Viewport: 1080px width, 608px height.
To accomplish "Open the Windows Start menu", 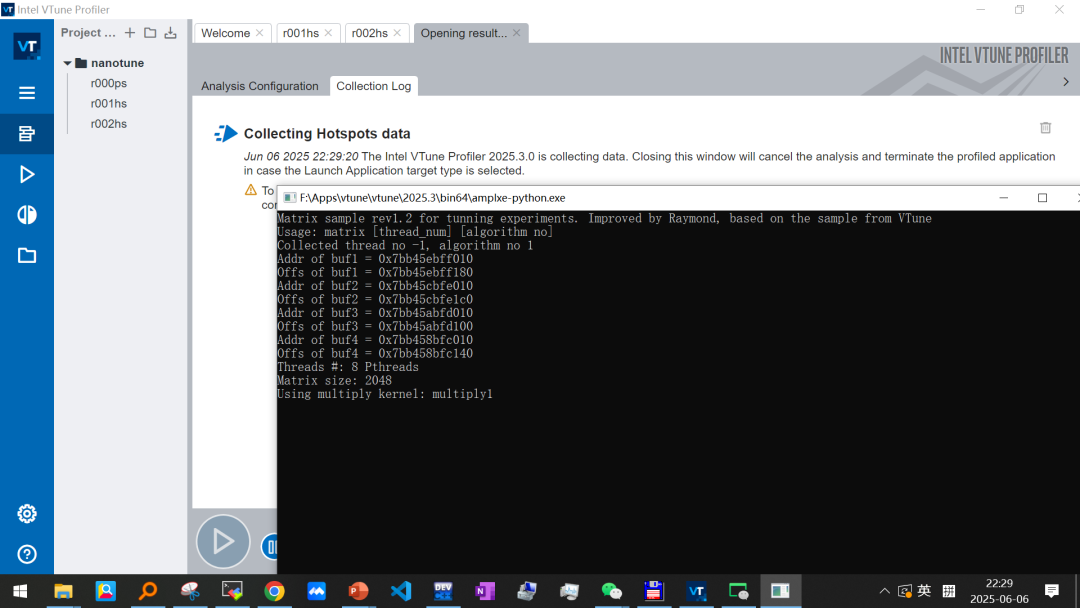I will pyautogui.click(x=20, y=591).
